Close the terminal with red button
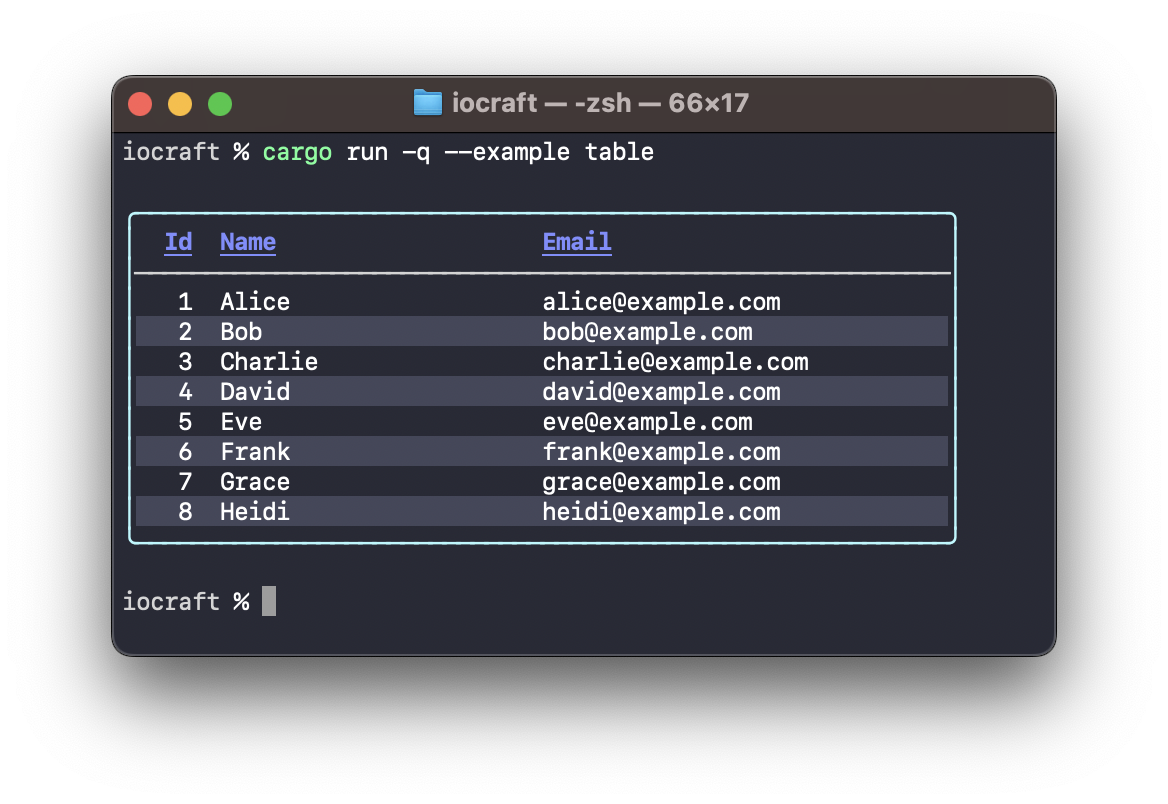Viewport: 1168px width, 804px height. pos(140,104)
